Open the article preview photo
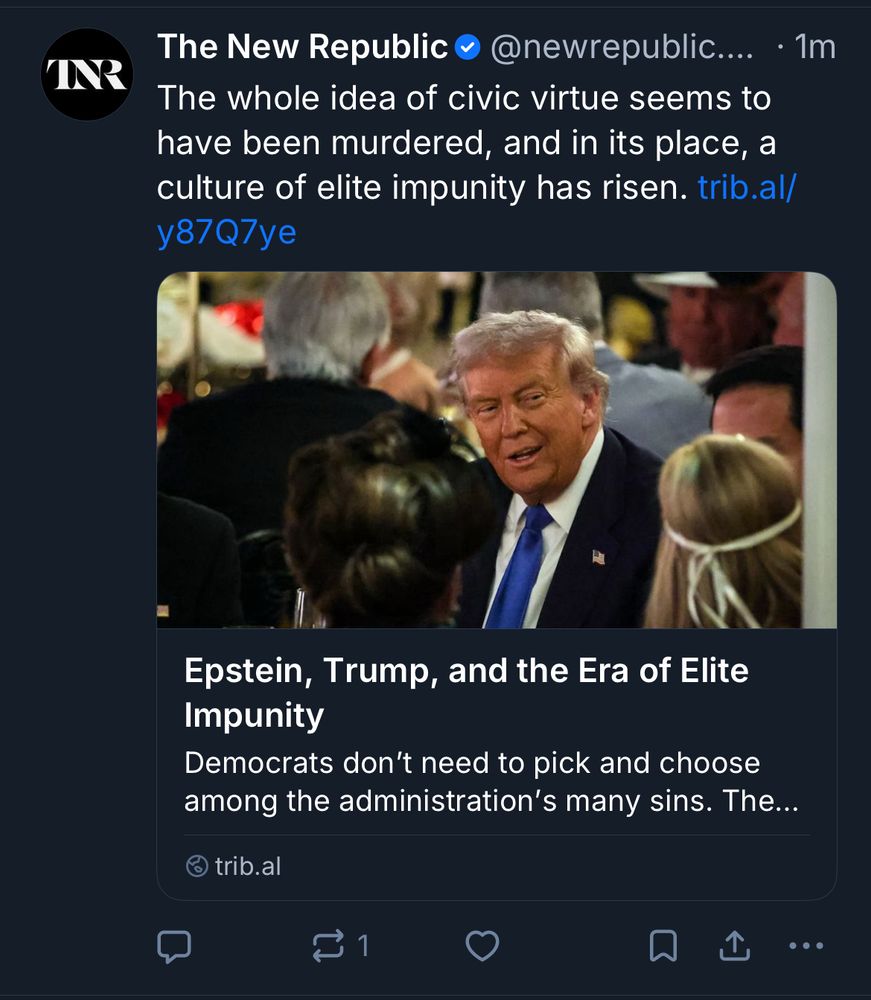The width and height of the screenshot is (871, 1000). click(x=496, y=450)
